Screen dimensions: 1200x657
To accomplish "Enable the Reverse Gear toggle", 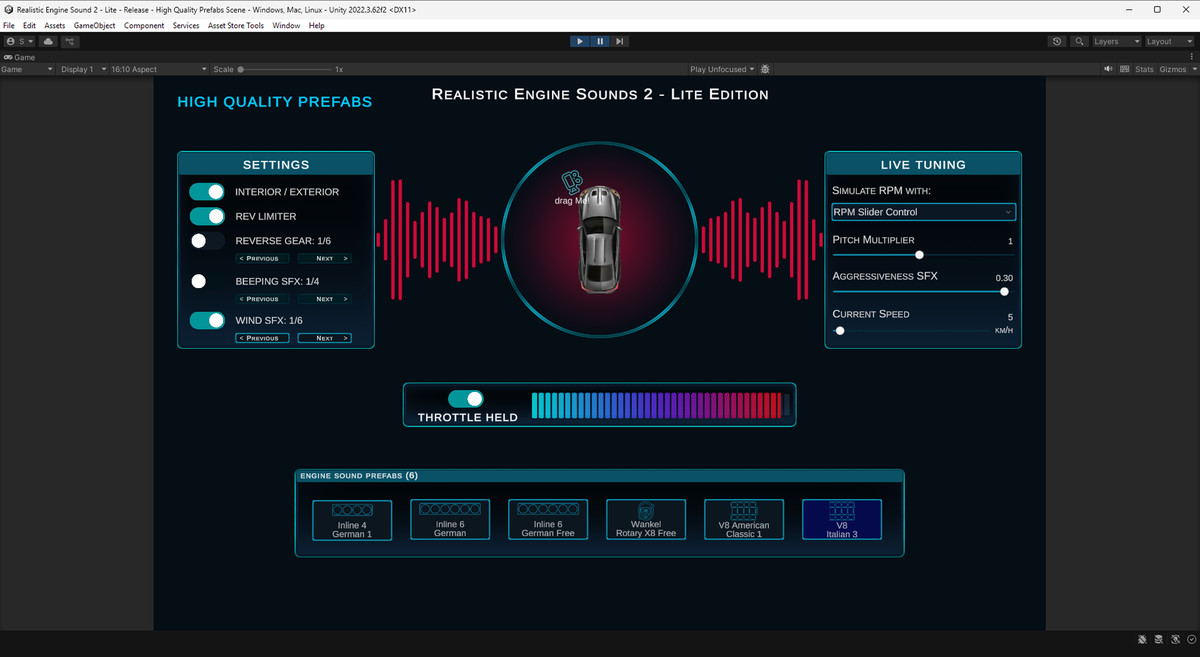I will [207, 241].
